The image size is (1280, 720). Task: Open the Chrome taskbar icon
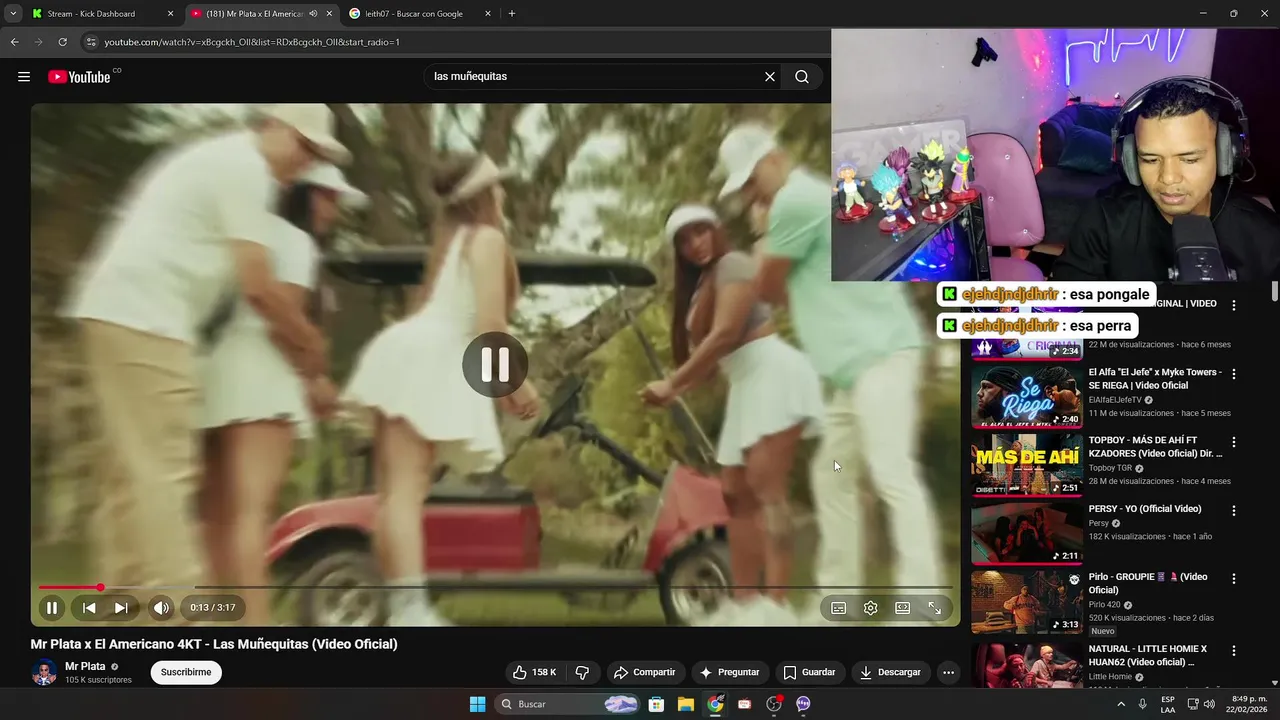[x=715, y=704]
